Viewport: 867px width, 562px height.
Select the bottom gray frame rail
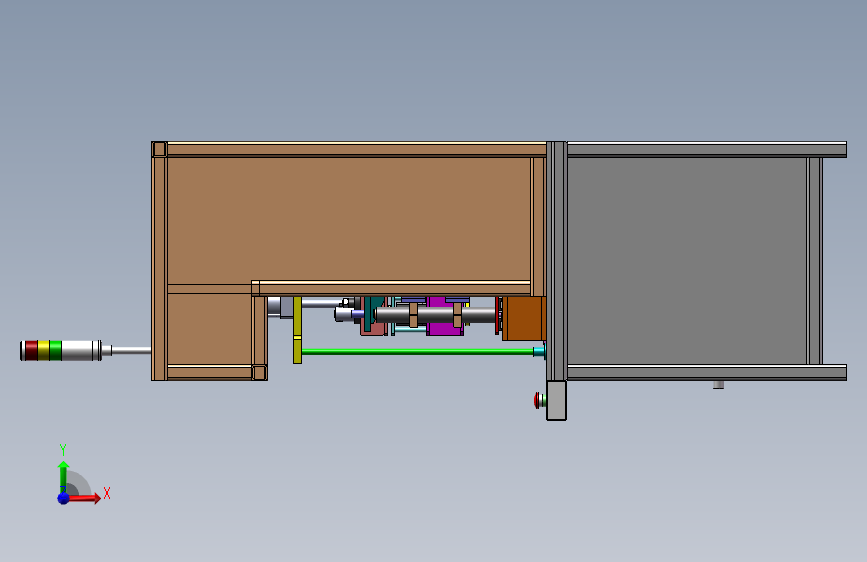(707, 372)
